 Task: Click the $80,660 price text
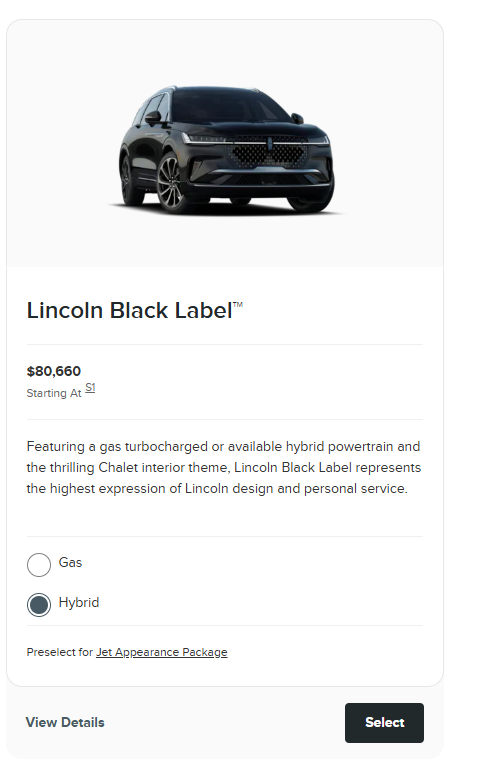tap(54, 371)
